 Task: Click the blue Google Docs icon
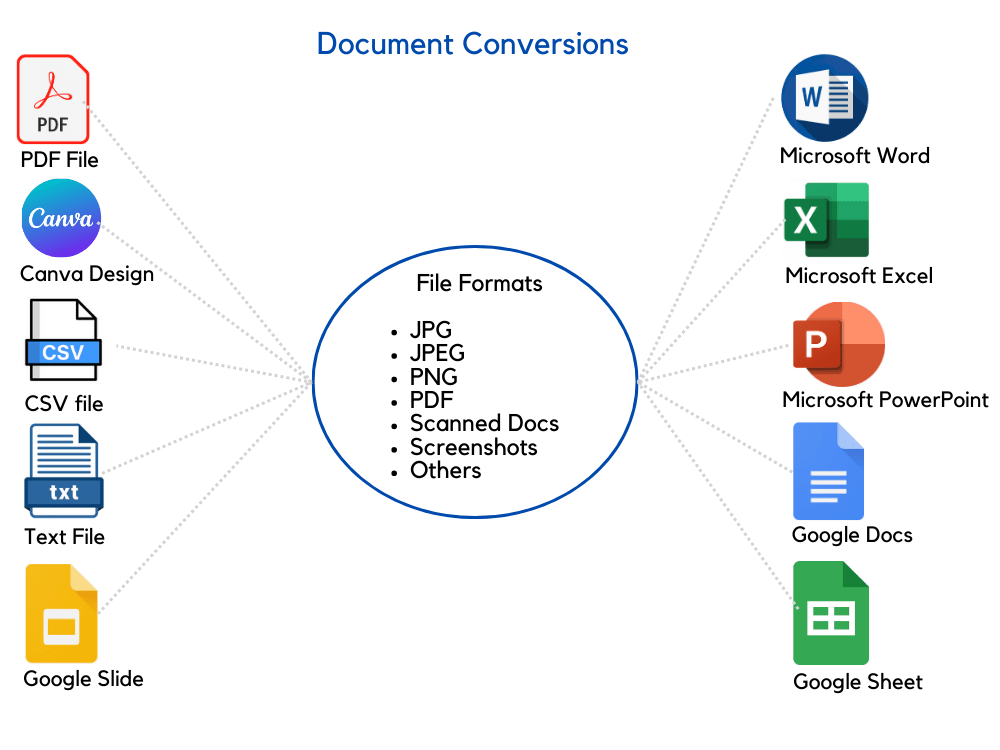pyautogui.click(x=828, y=471)
